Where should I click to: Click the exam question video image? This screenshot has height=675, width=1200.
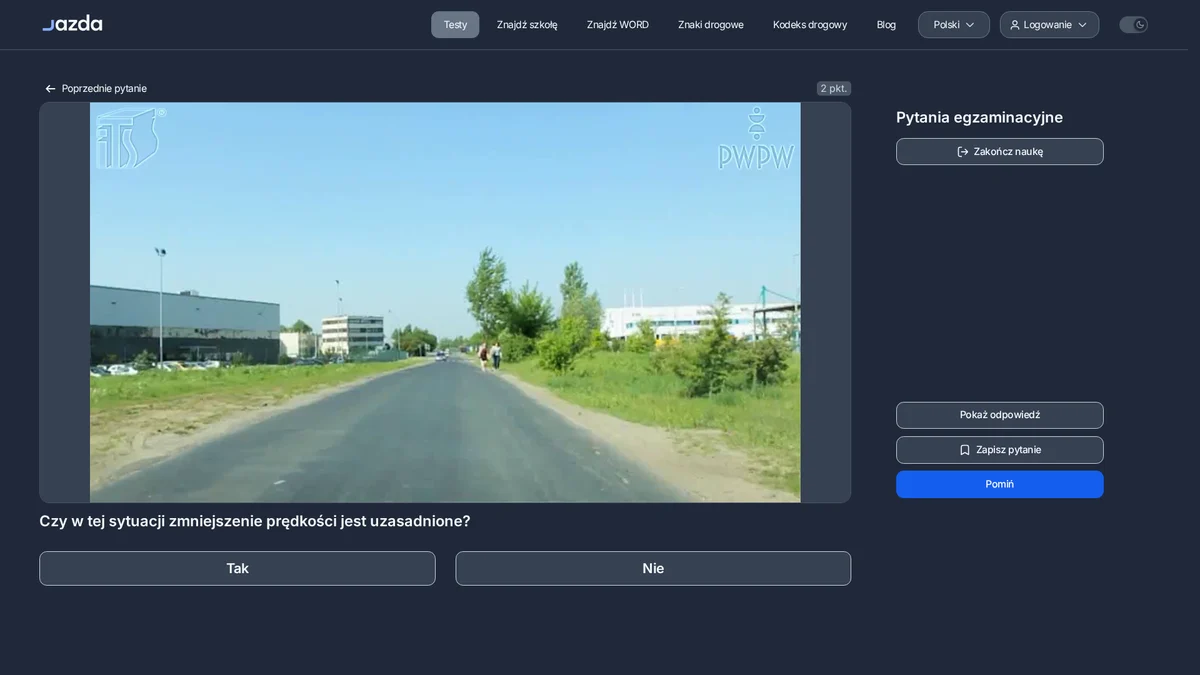point(445,302)
